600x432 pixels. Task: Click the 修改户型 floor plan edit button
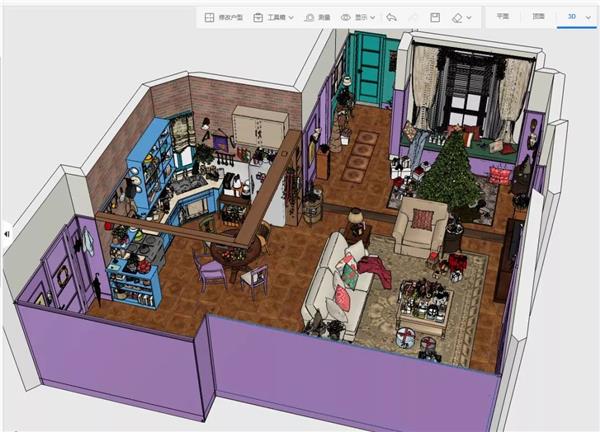coord(224,17)
